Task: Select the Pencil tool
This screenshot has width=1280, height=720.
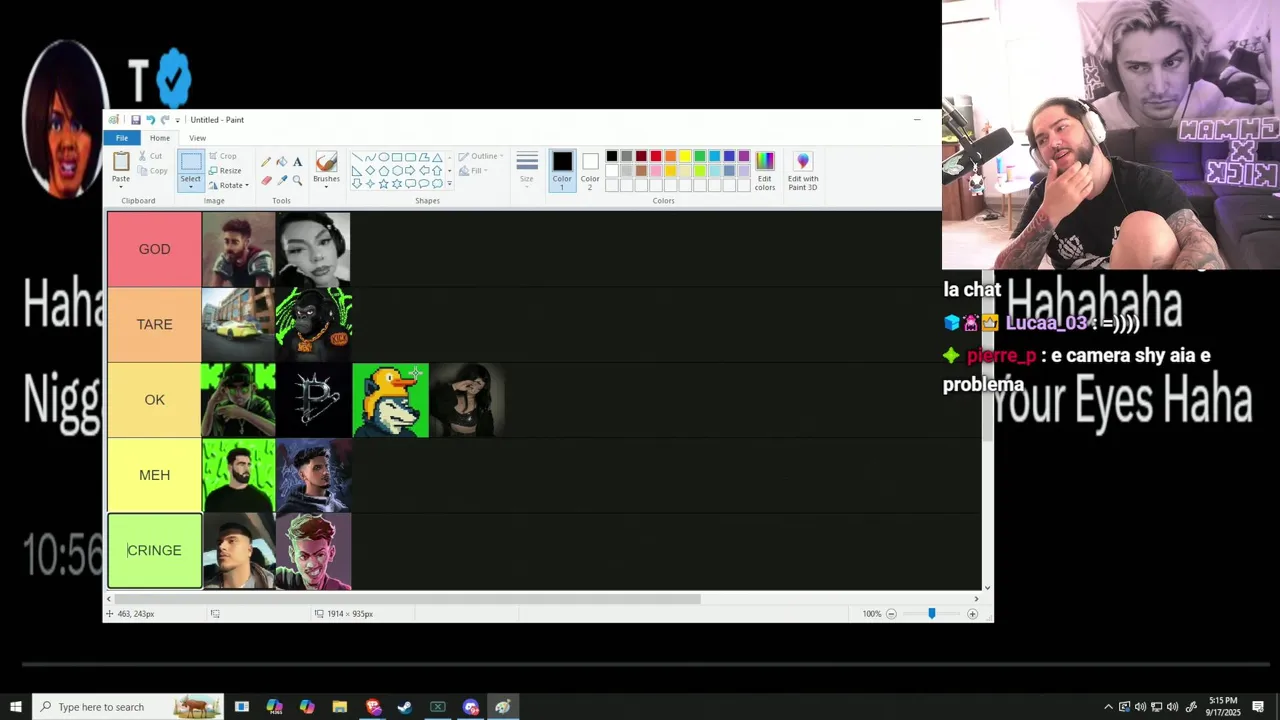Action: [266, 161]
